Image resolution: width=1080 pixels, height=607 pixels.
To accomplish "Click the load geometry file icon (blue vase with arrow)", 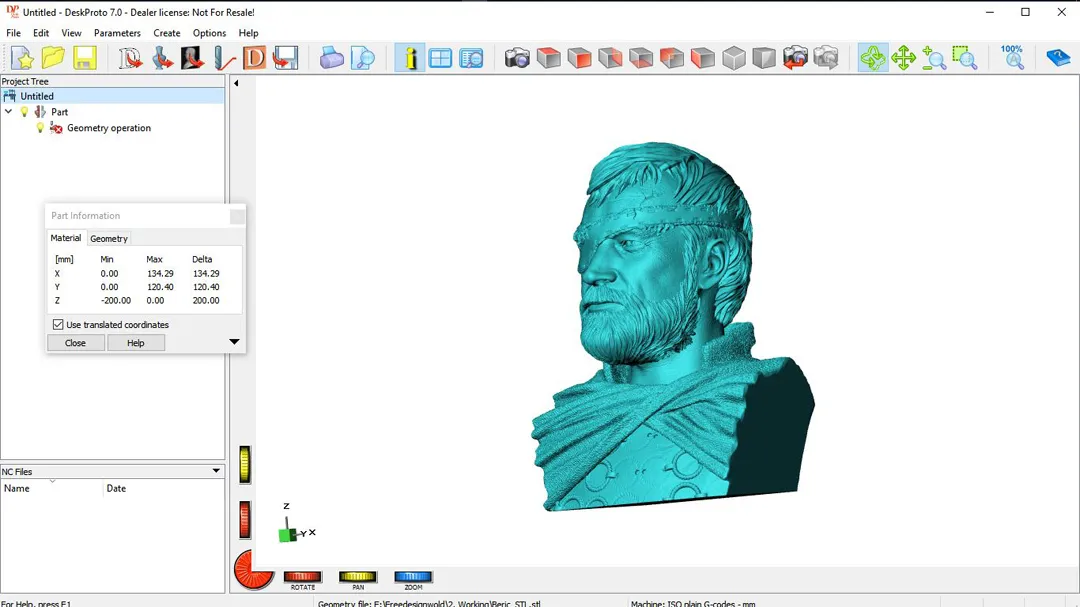I will [162, 58].
